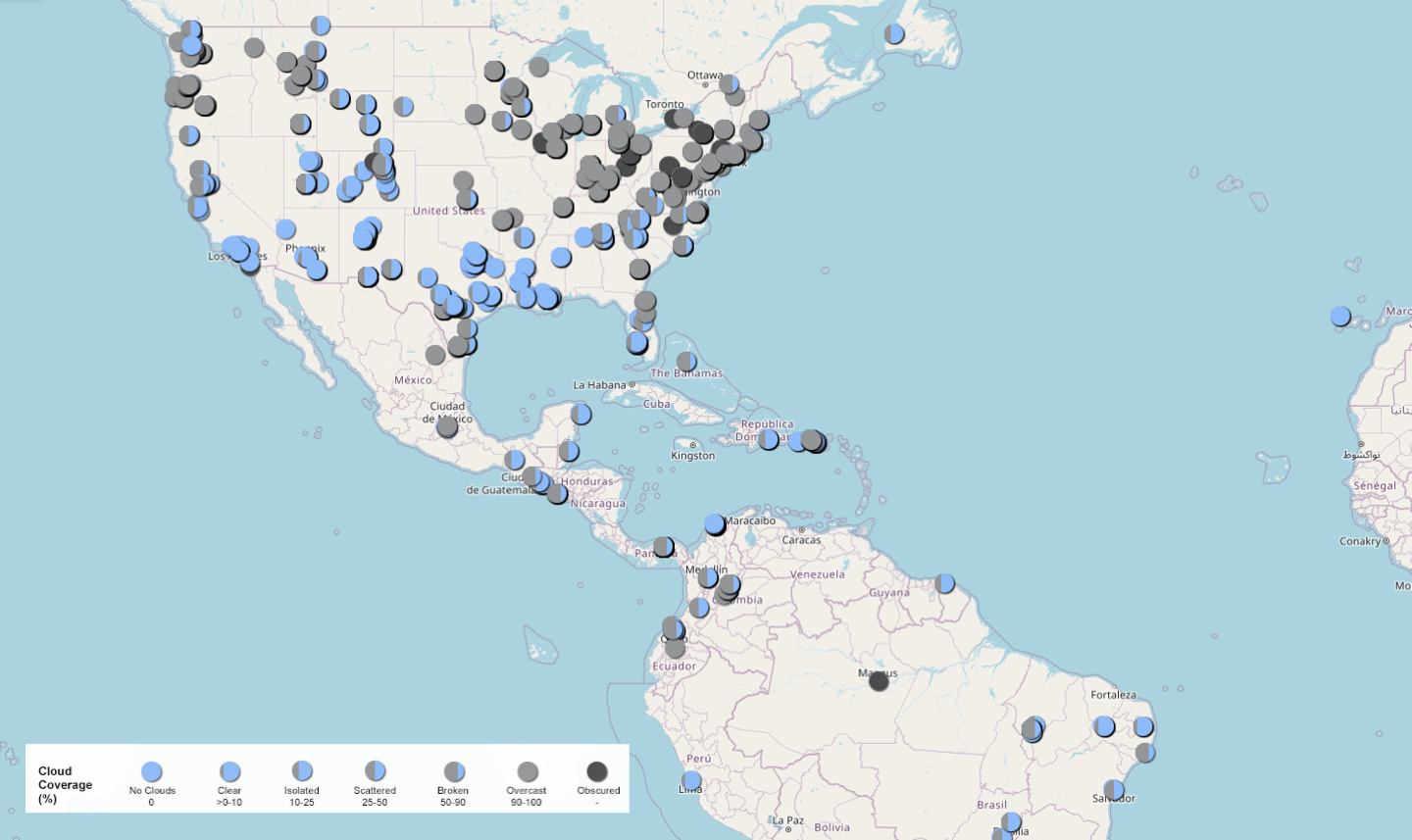
Task: Click the Scattered 25-50 legend icon
Action: [x=375, y=772]
